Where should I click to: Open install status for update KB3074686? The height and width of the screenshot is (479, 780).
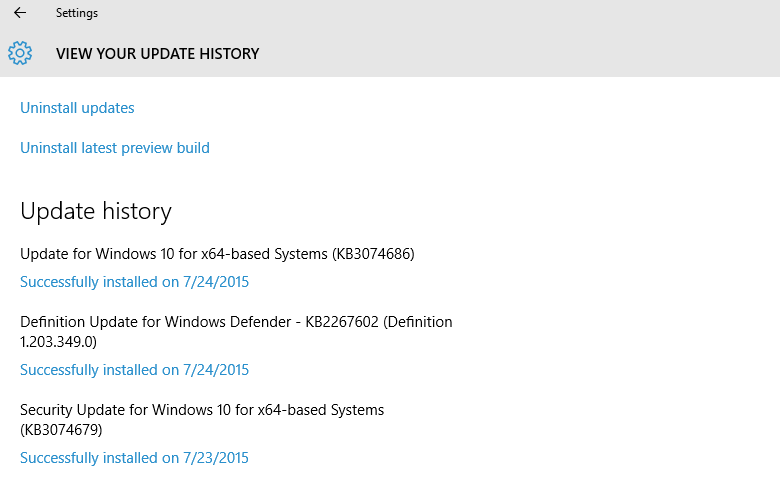tap(134, 282)
